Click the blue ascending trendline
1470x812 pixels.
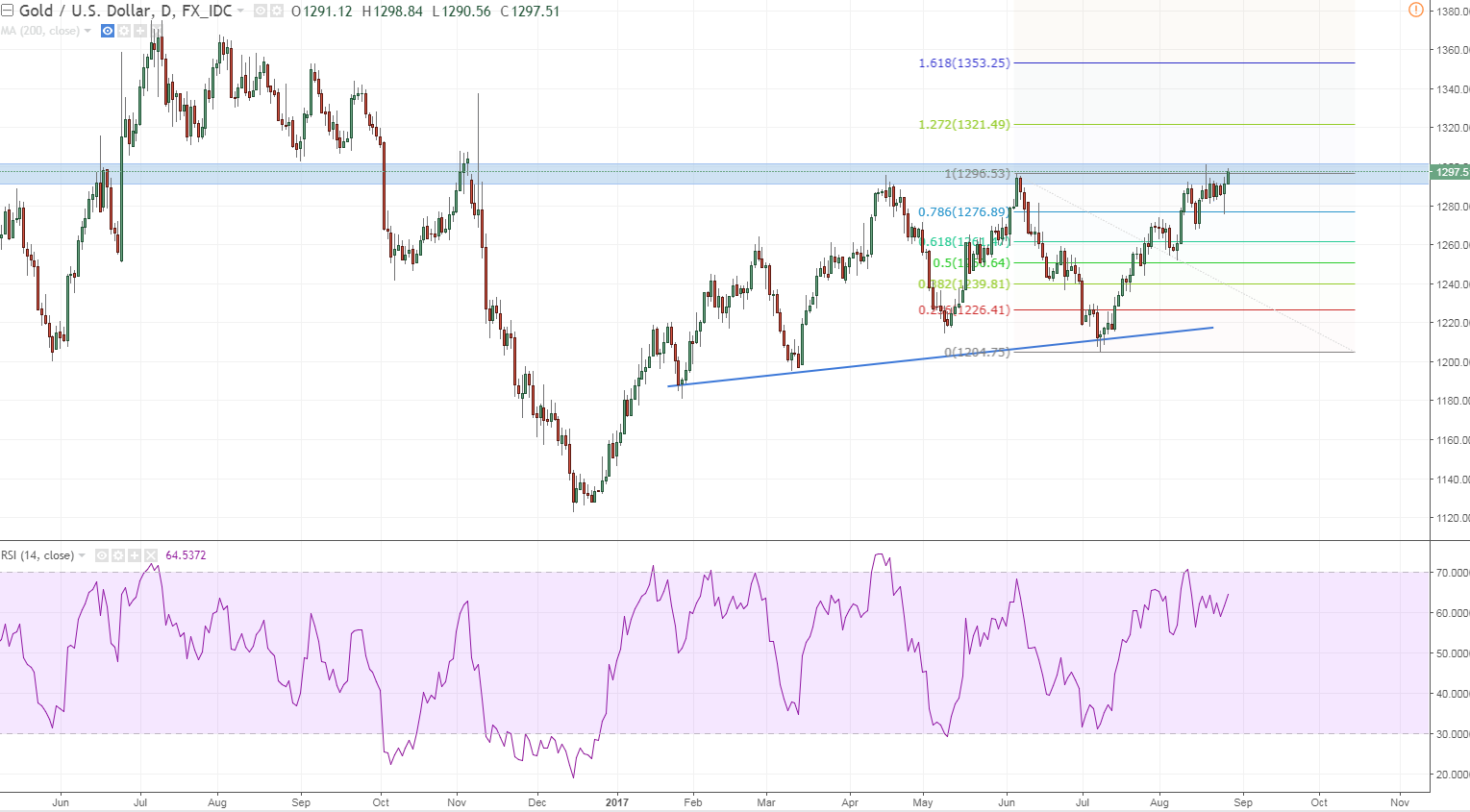(x=940, y=357)
